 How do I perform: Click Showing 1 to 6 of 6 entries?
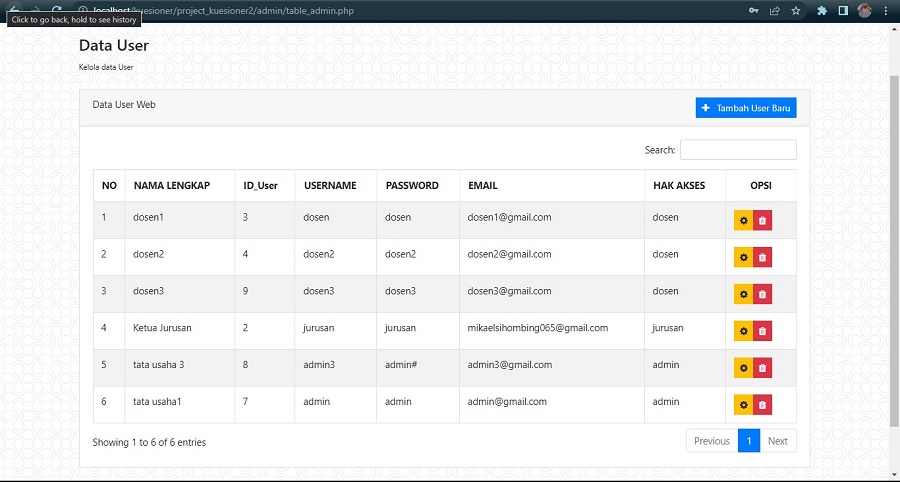[149, 442]
